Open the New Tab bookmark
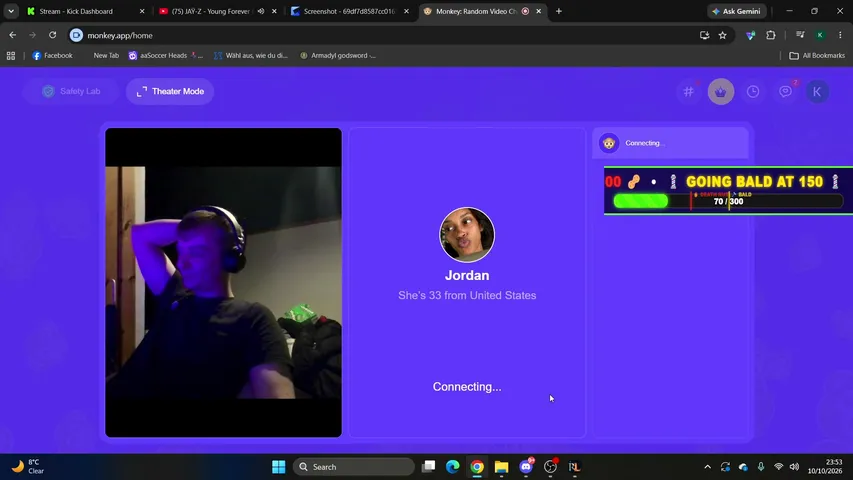The width and height of the screenshot is (853, 480). 106,56
